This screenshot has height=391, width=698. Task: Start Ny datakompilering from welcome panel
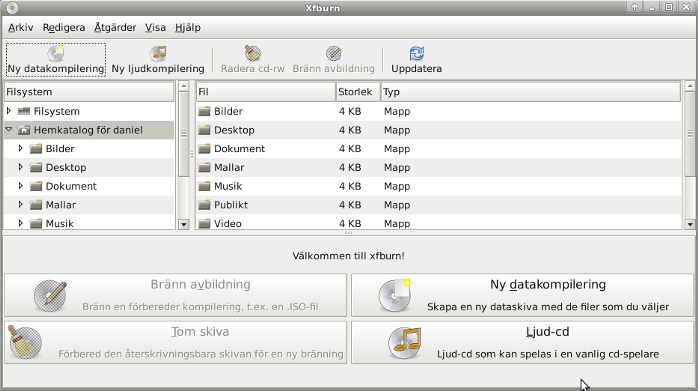coord(522,295)
